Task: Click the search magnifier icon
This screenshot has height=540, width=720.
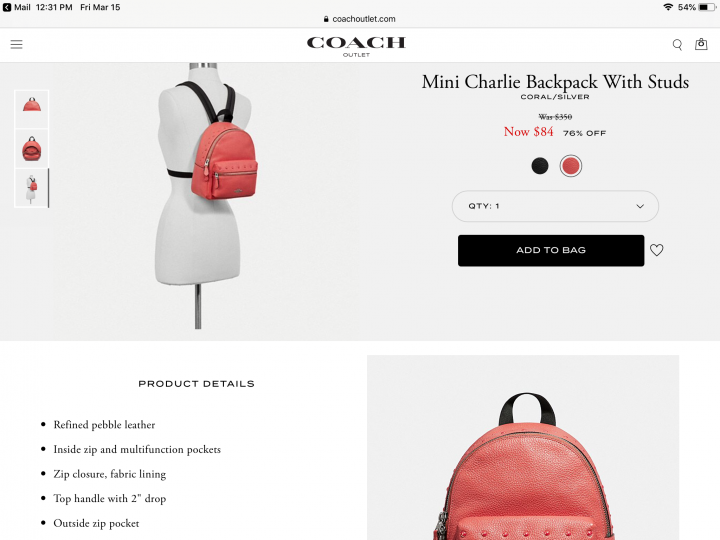Action: [677, 45]
